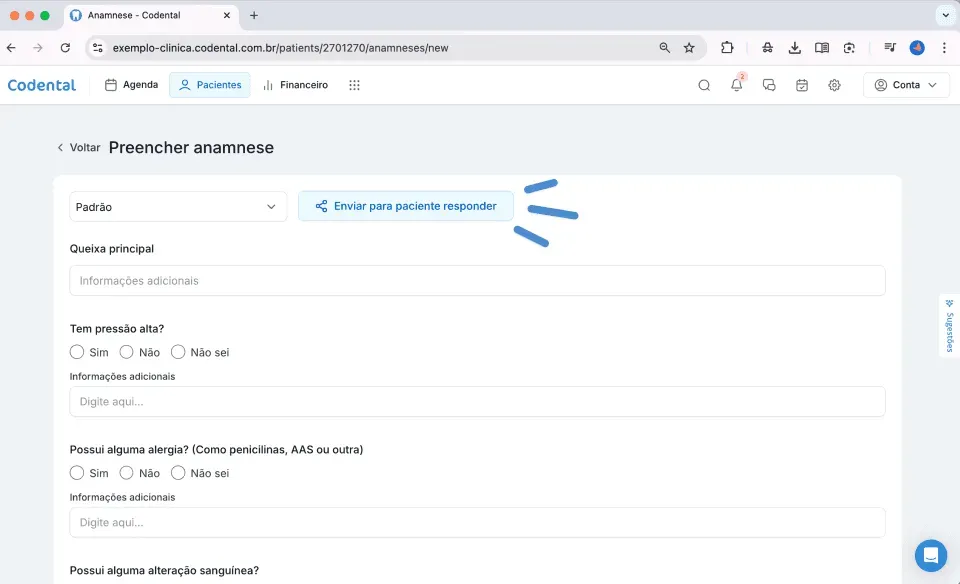960x584 pixels.
Task: Click Enviar para paciente responder button
Action: coord(405,206)
